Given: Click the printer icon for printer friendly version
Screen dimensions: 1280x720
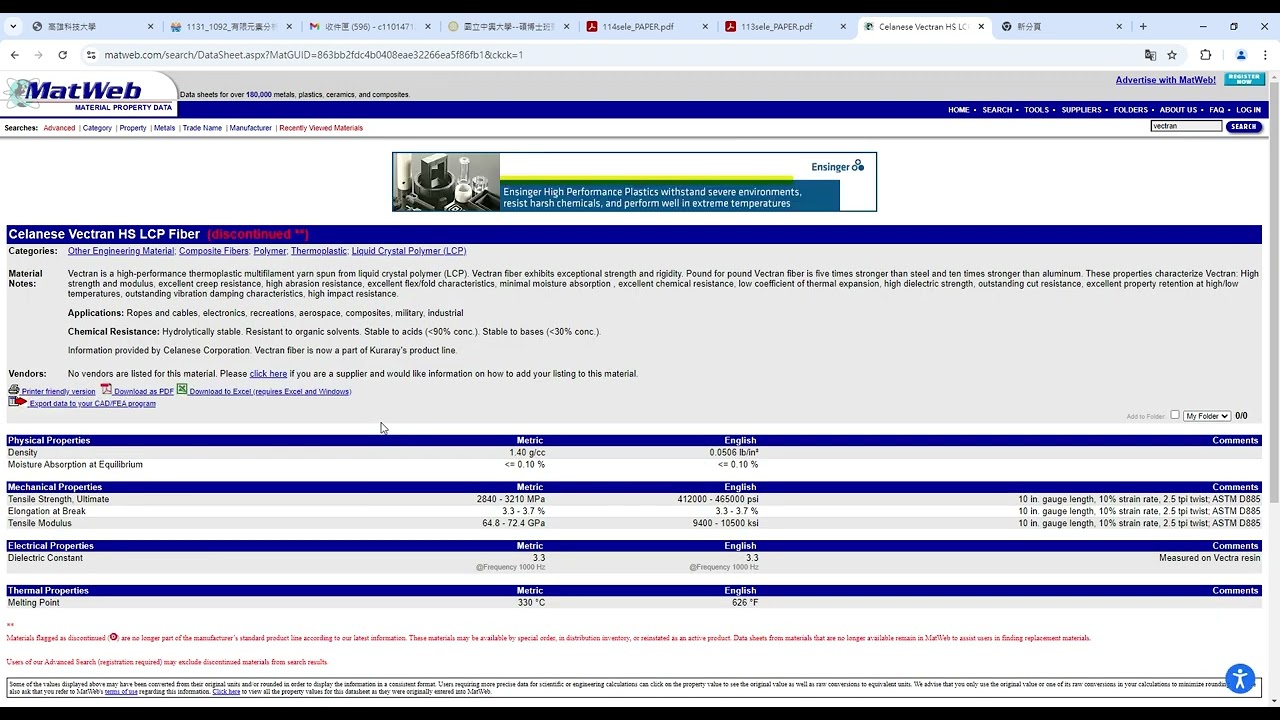Looking at the screenshot, I should [x=14, y=390].
